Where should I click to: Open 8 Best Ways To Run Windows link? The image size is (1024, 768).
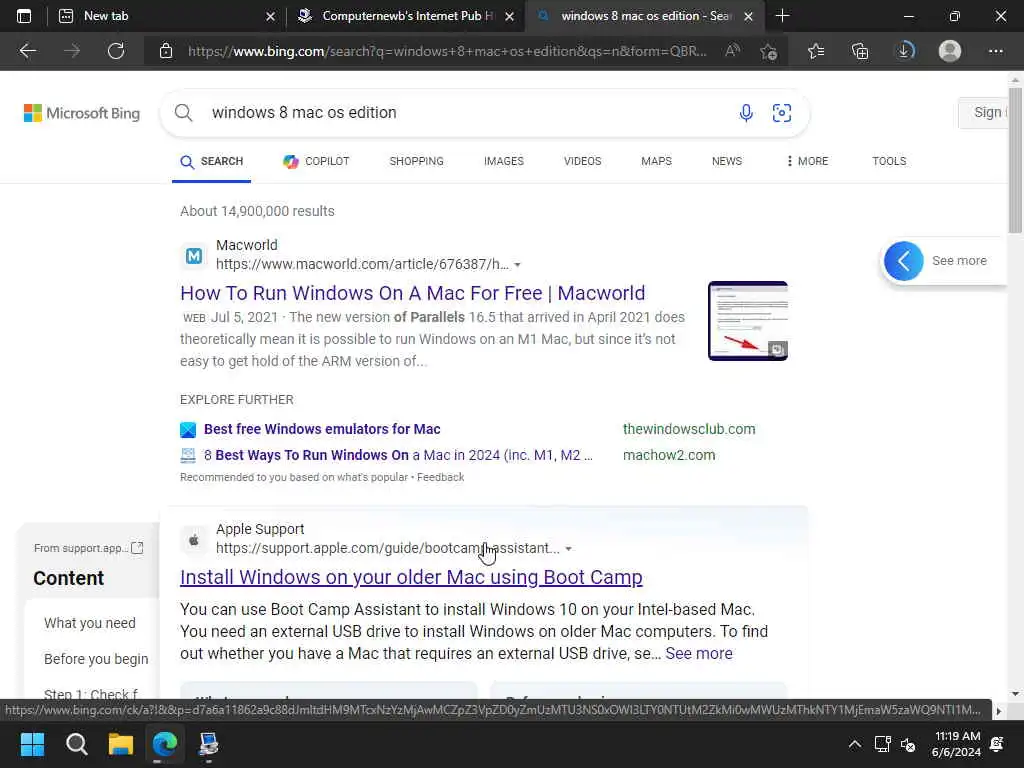[398, 455]
